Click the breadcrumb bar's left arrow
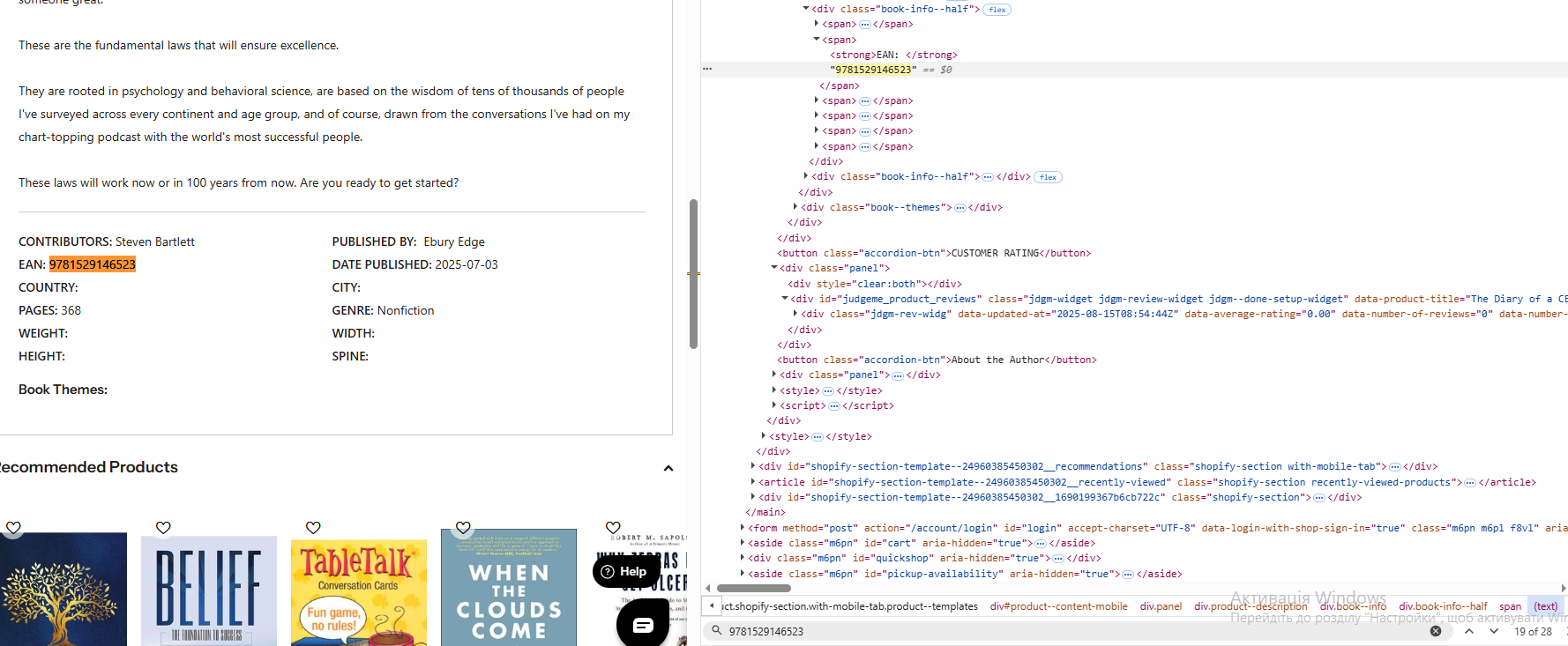 click(x=712, y=606)
